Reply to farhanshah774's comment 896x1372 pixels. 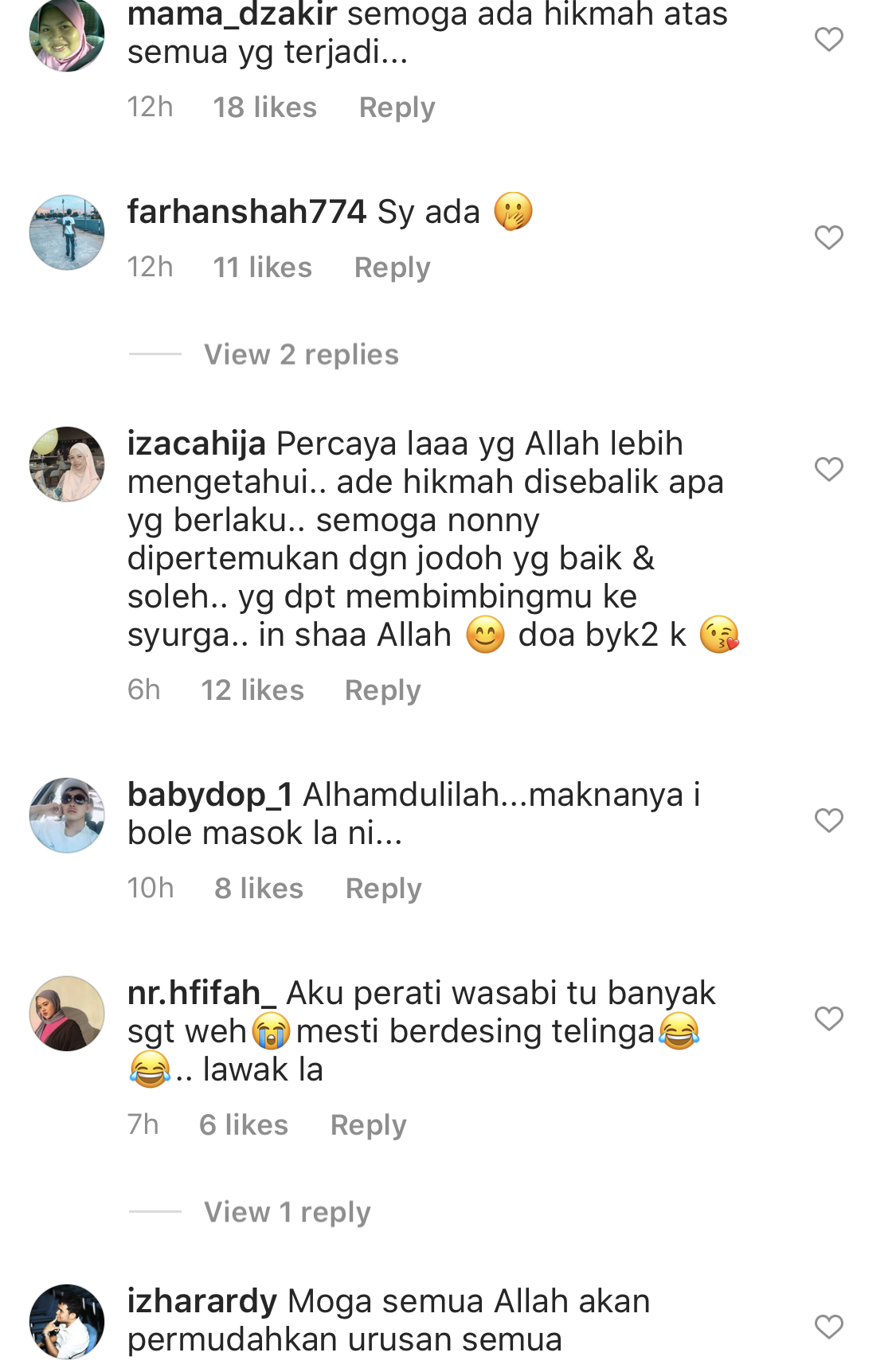(392, 268)
